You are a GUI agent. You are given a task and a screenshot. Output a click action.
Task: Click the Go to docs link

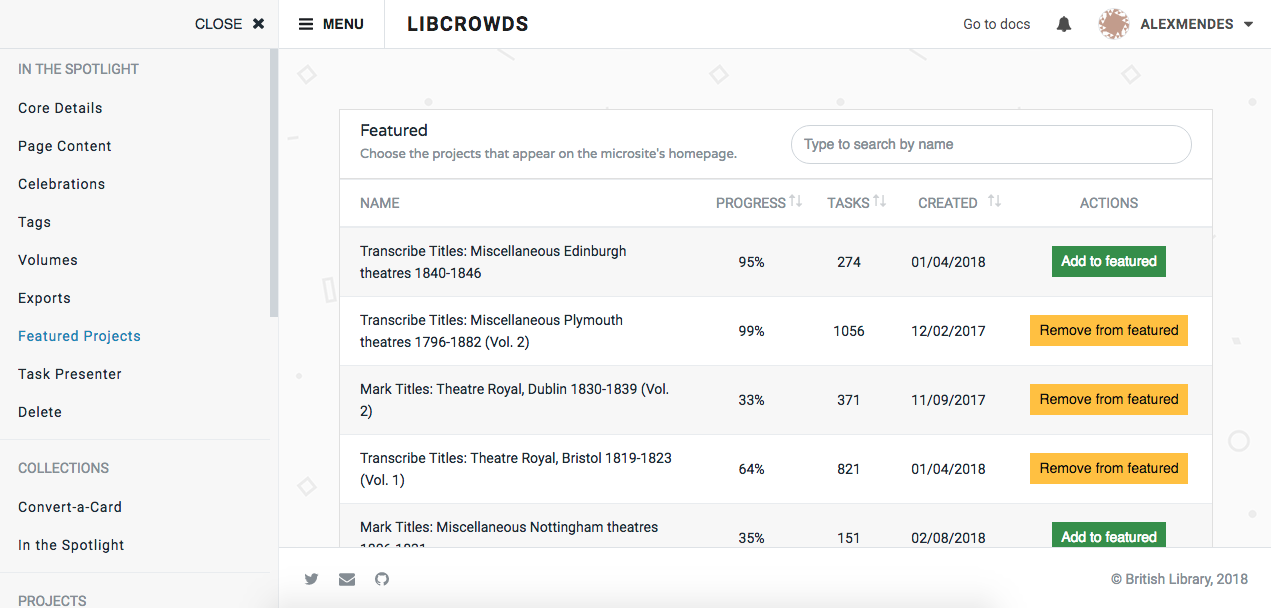[x=996, y=24]
